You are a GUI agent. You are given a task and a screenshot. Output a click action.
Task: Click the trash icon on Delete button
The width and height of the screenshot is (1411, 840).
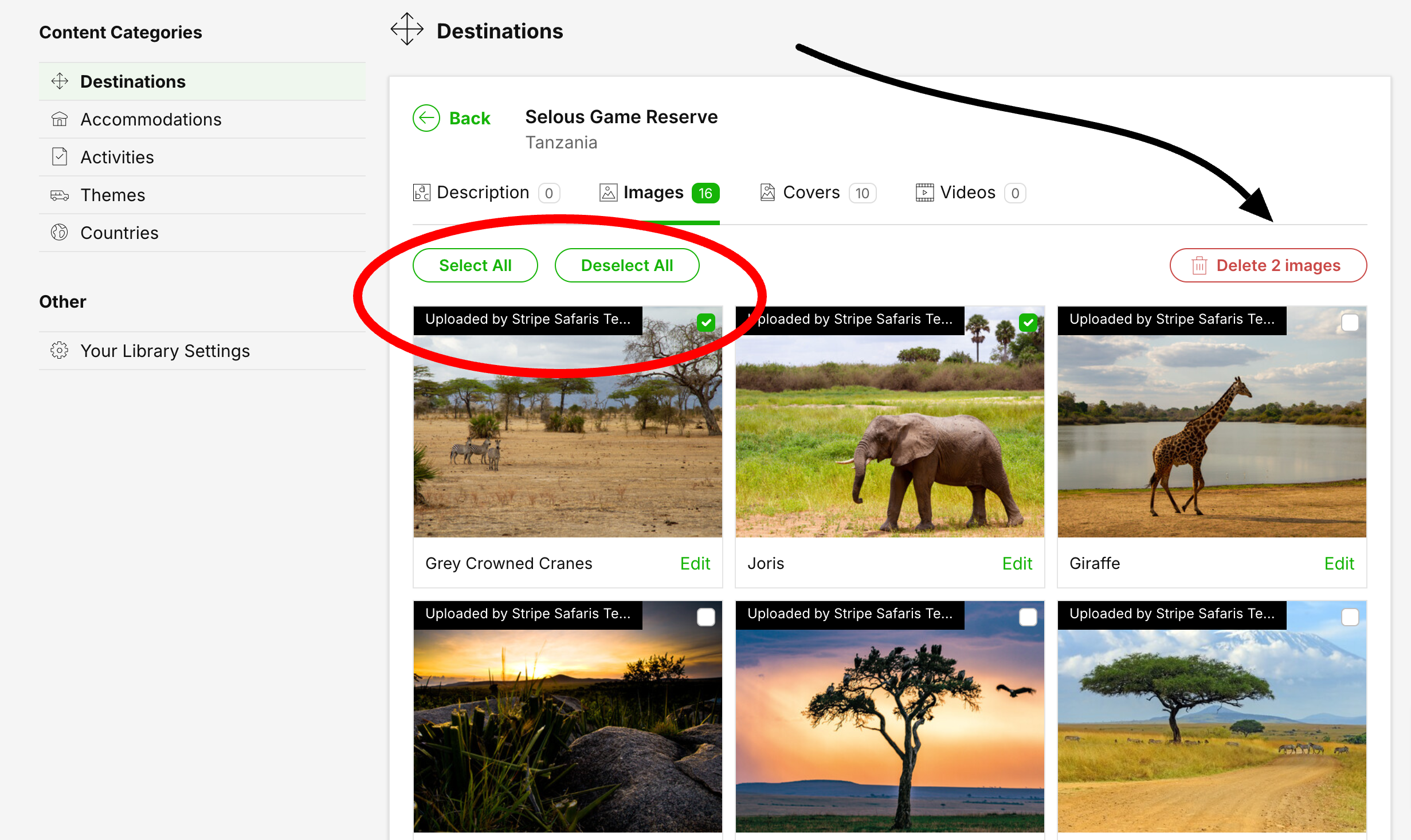point(1199,266)
